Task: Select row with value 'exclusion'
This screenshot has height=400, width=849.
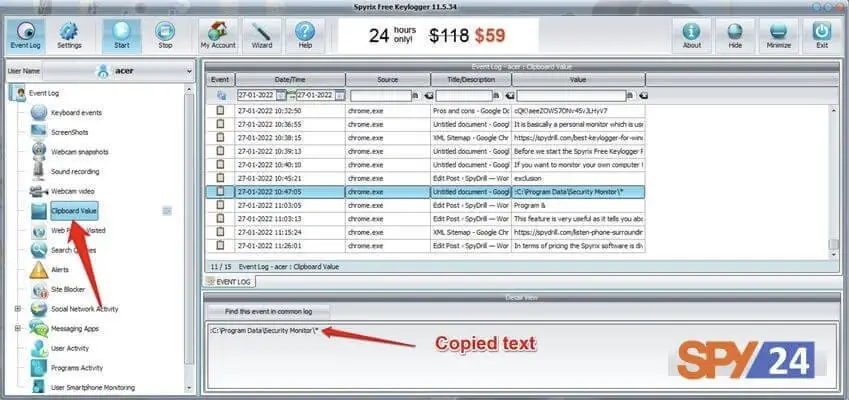Action: [x=426, y=178]
